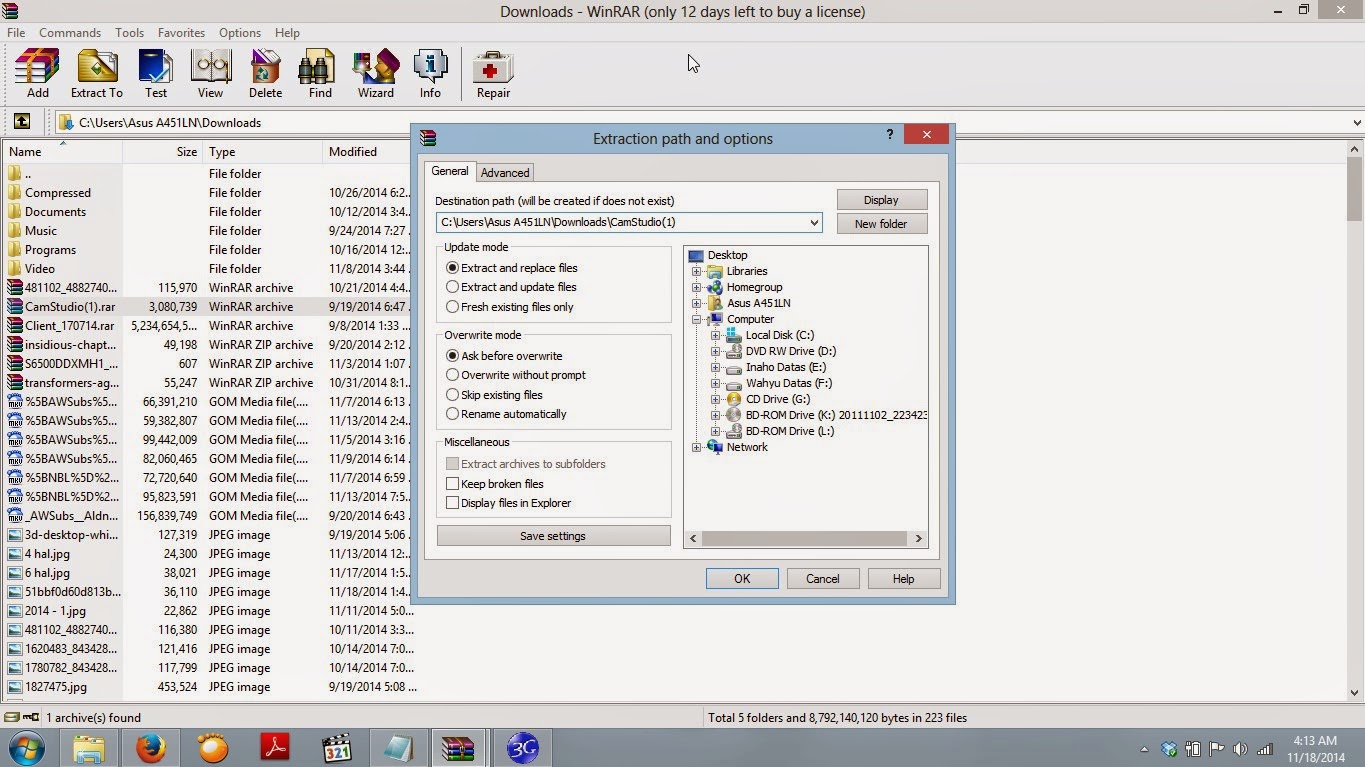Open the address bar path dropdown
Viewport: 1365px width, 767px height.
[1357, 123]
